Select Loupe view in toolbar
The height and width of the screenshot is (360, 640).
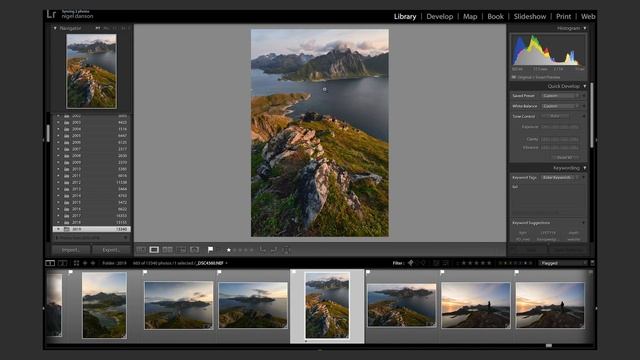[x=154, y=249]
